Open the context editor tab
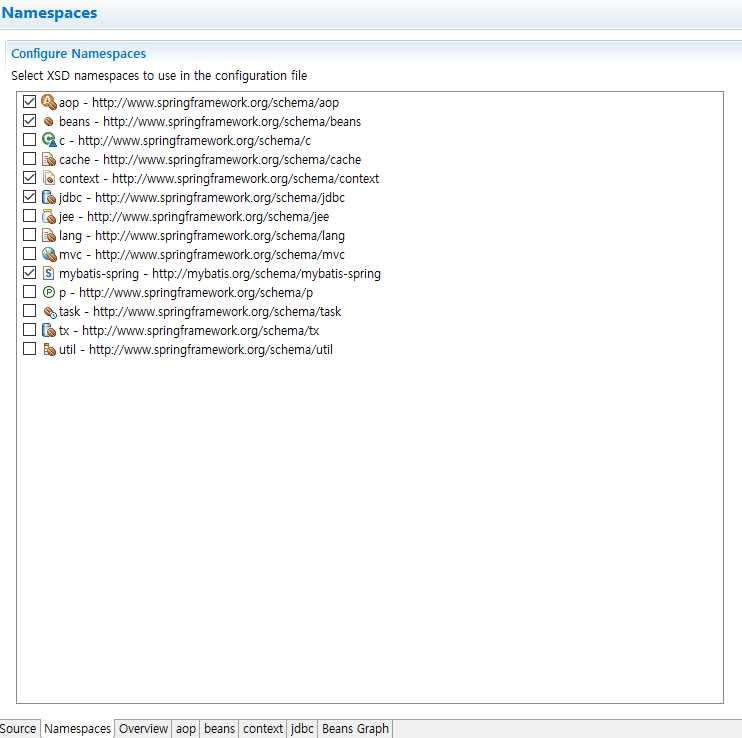Viewport: 742px width, 738px height. pyautogui.click(x=263, y=729)
